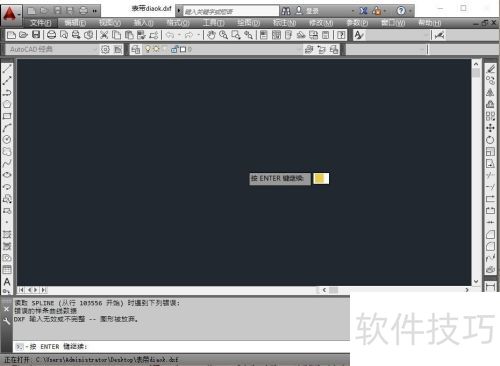Click the Move tool in modify toolbar
500x366 pixels.
click(x=490, y=128)
